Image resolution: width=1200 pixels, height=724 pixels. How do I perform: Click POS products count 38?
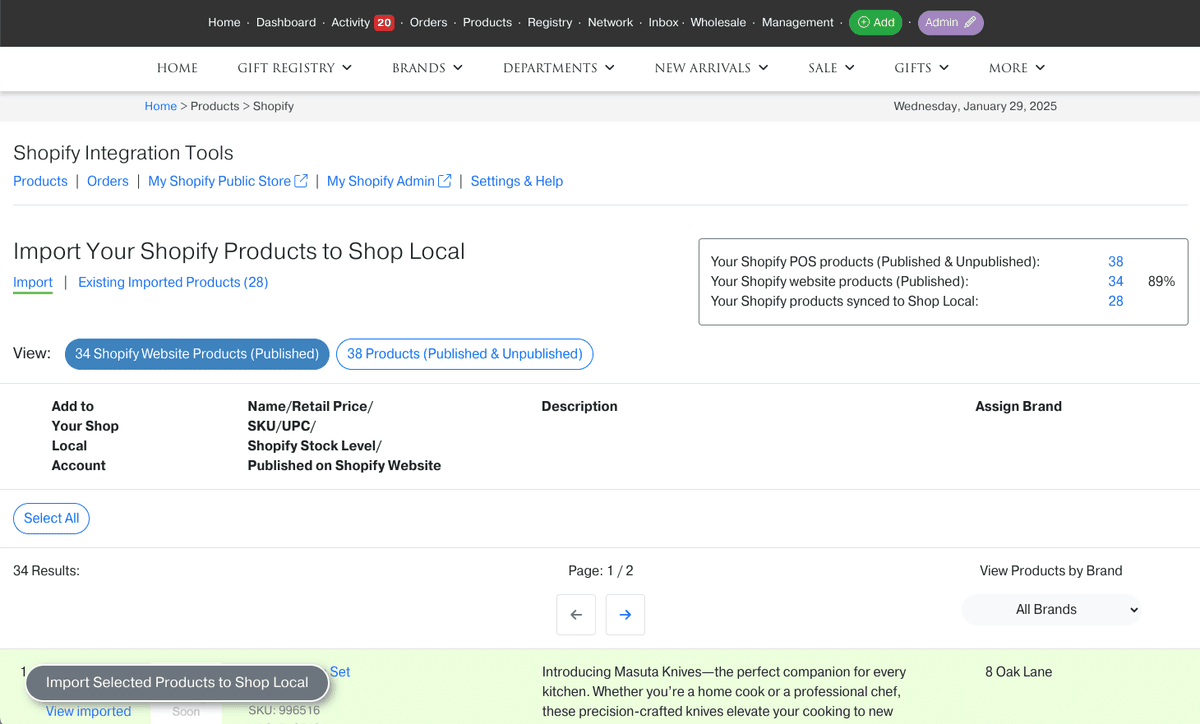click(x=1116, y=262)
